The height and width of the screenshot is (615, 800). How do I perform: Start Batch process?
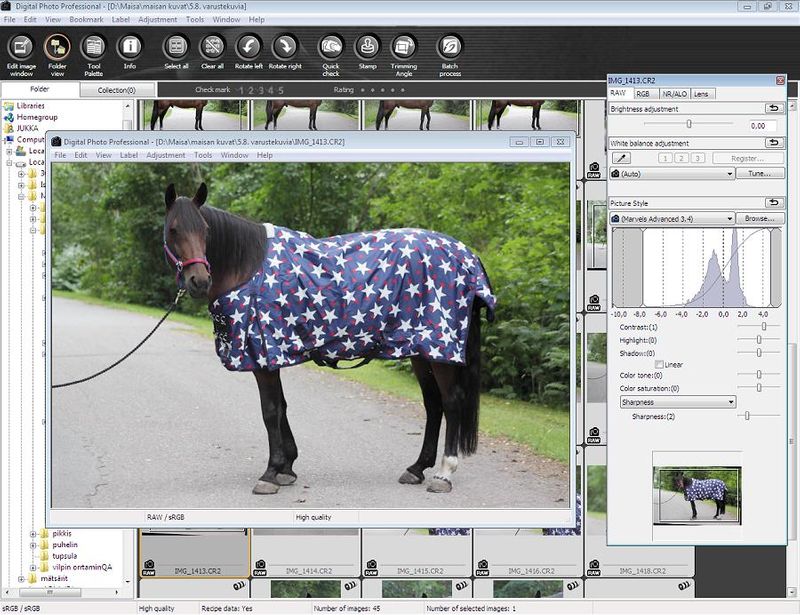tap(450, 55)
